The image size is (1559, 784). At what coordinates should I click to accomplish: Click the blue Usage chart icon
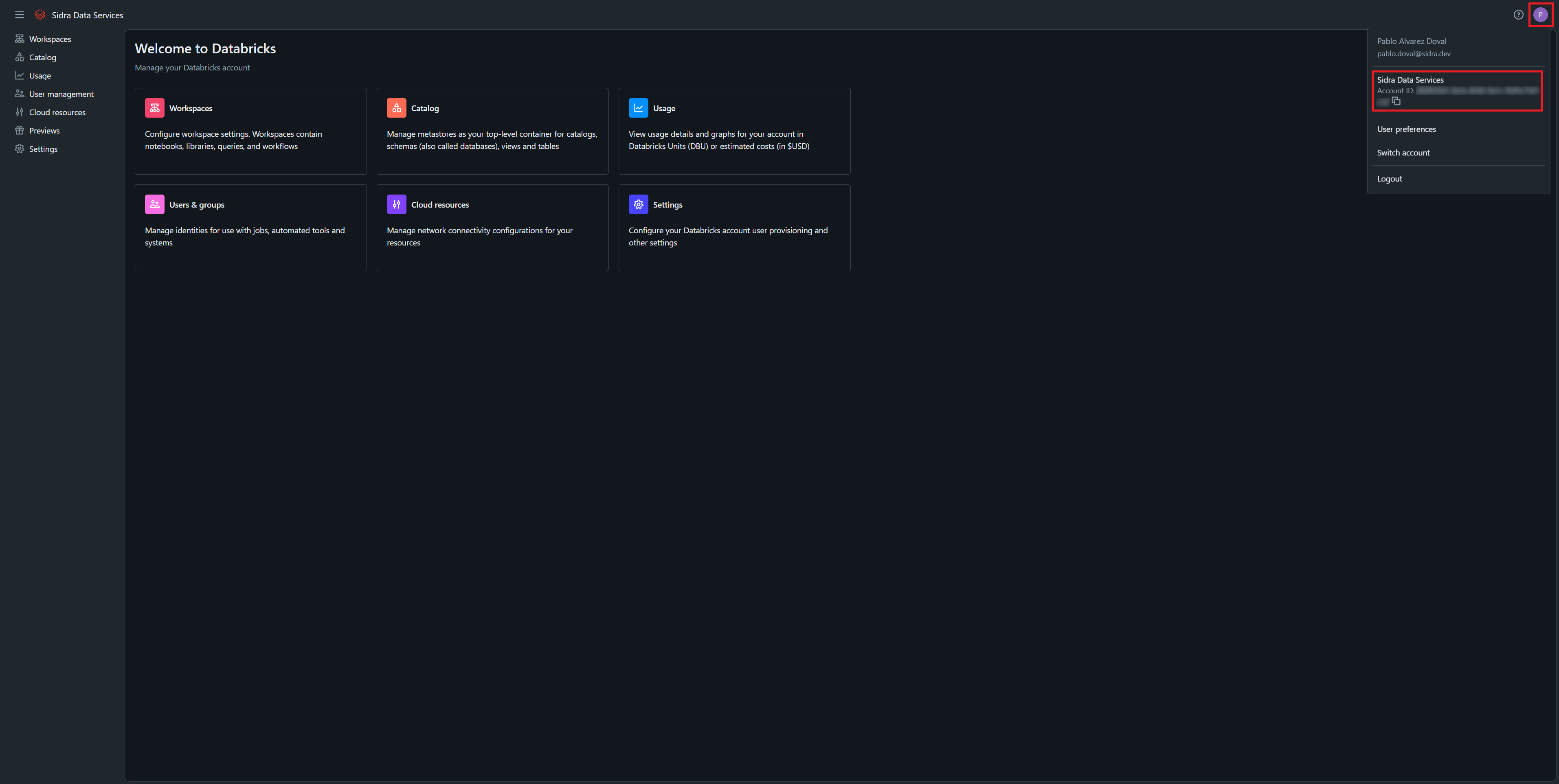pyautogui.click(x=638, y=108)
